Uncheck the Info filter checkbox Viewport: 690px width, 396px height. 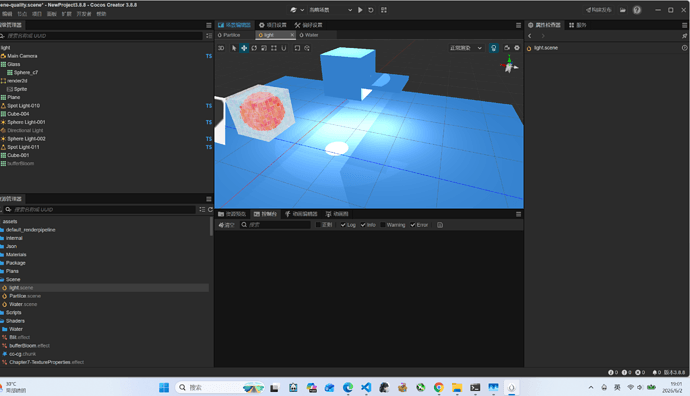coord(363,225)
